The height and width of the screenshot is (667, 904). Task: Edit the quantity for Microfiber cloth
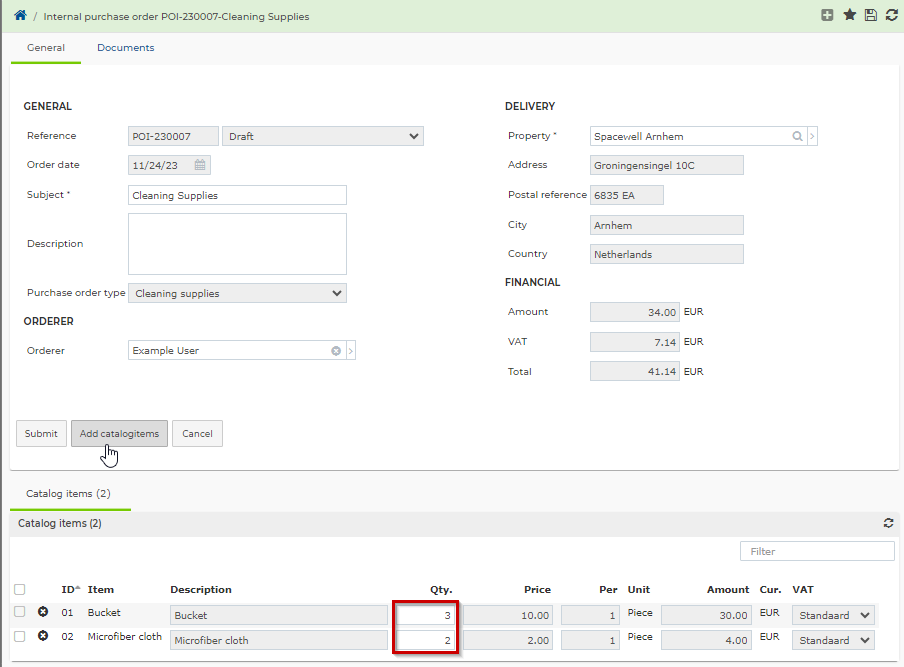[x=425, y=640]
